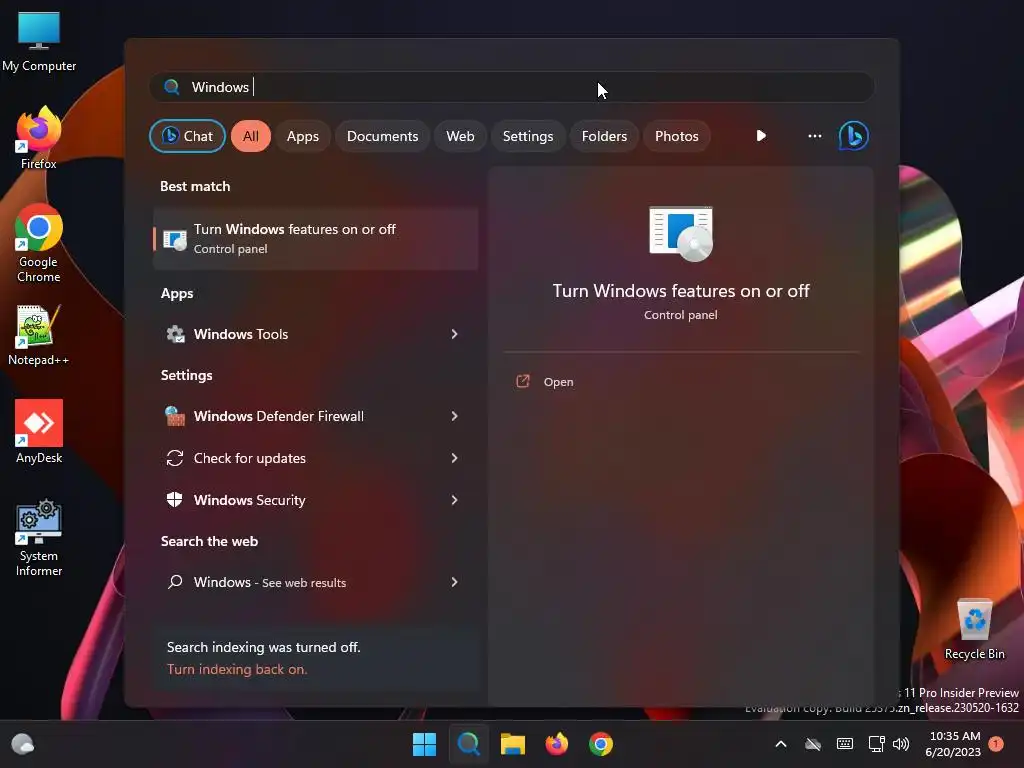Select the Google Chrome desktop shortcut
The image size is (1024, 768).
39,243
